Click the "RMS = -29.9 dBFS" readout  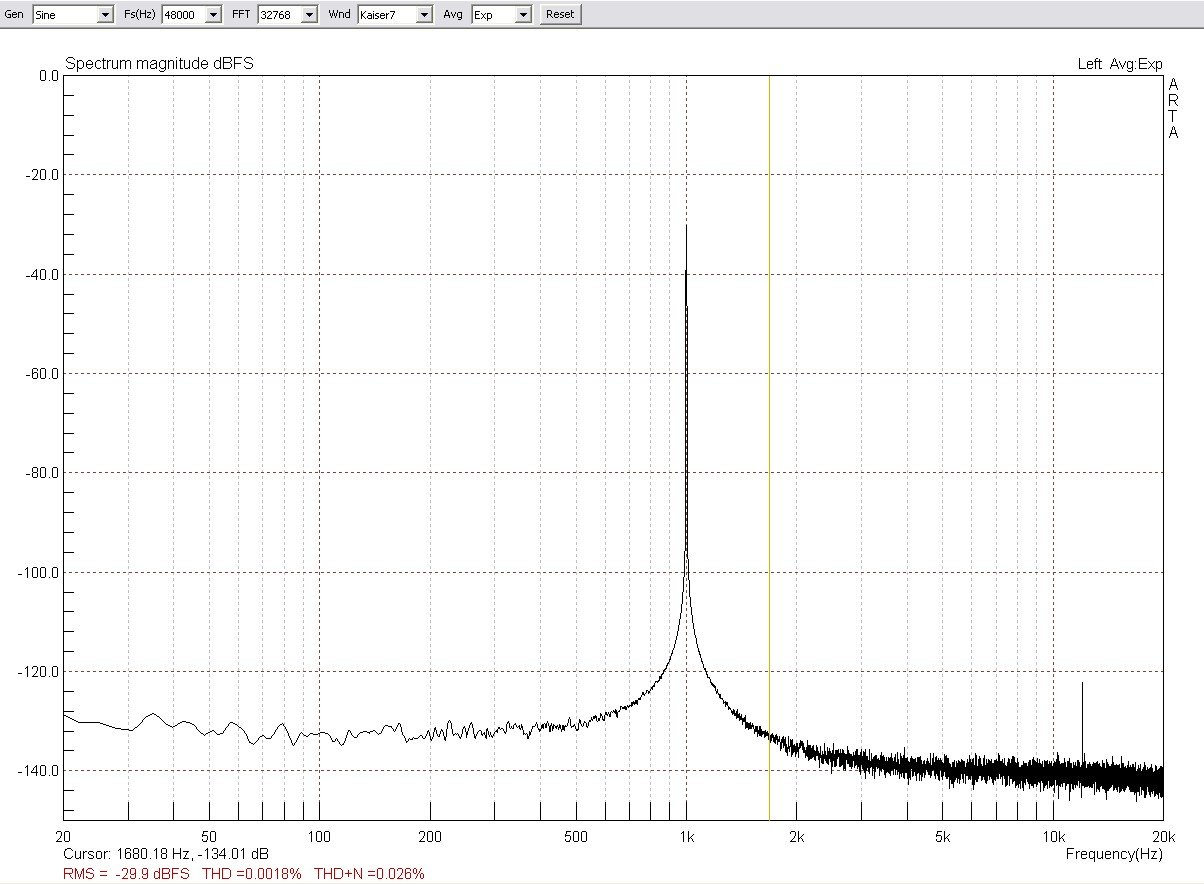(127, 874)
